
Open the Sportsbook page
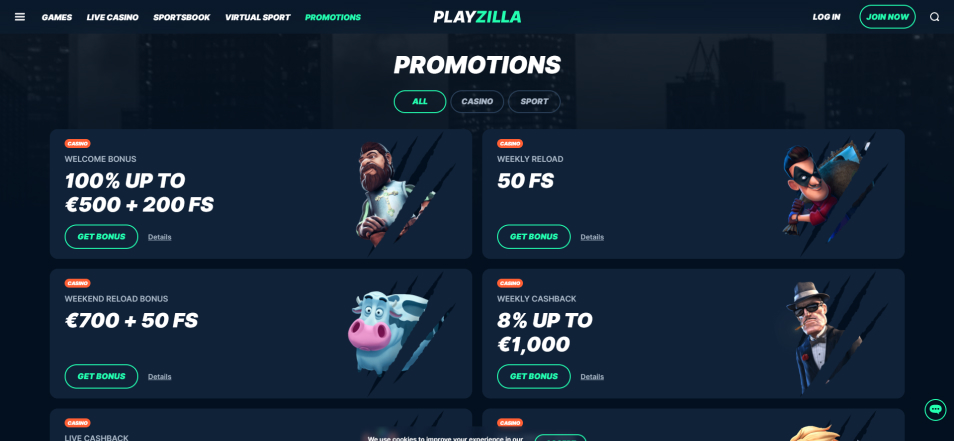click(181, 17)
